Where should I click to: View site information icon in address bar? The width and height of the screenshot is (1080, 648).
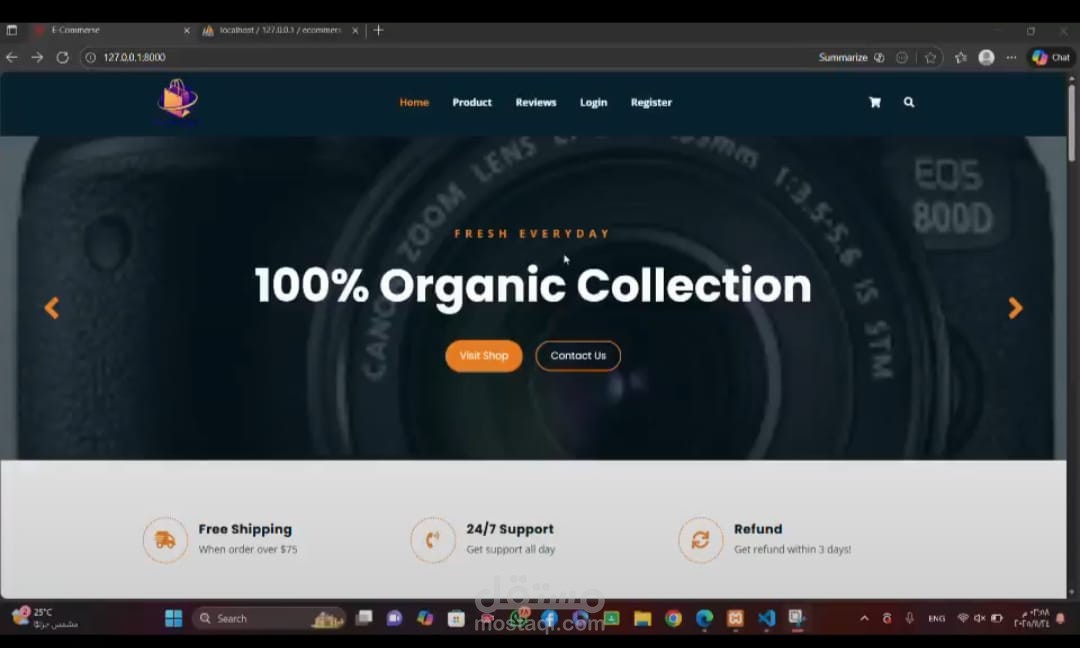pyautogui.click(x=90, y=57)
